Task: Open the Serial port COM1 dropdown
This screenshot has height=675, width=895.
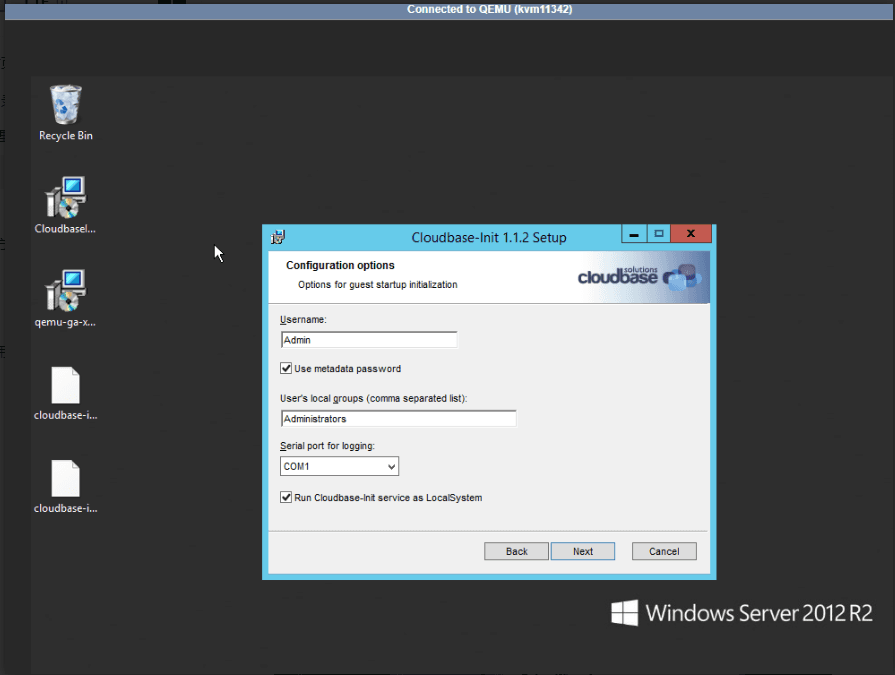Action: click(x=339, y=466)
